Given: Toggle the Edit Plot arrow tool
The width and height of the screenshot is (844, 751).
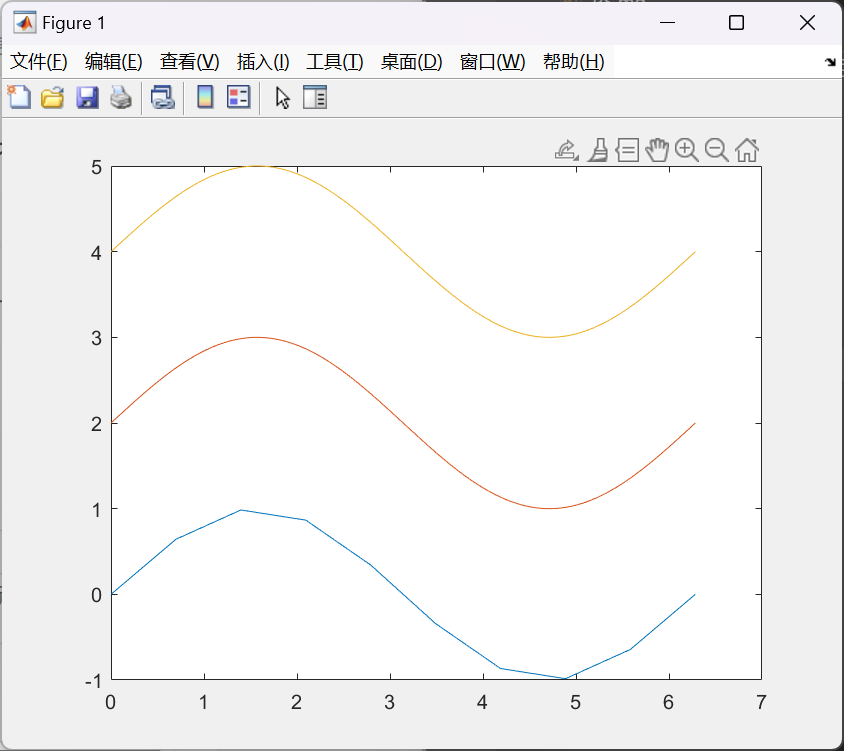Looking at the screenshot, I should coord(283,97).
